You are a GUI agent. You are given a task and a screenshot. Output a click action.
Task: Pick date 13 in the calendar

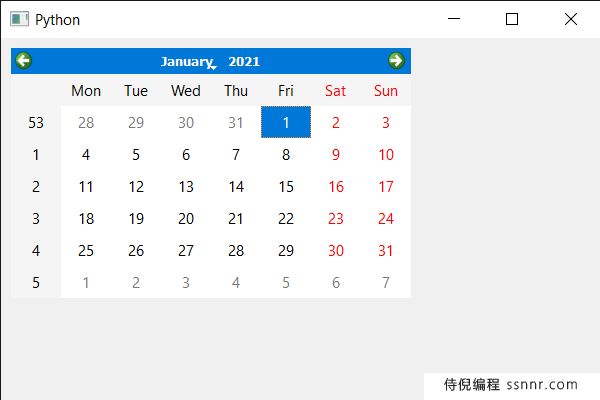[x=186, y=186]
